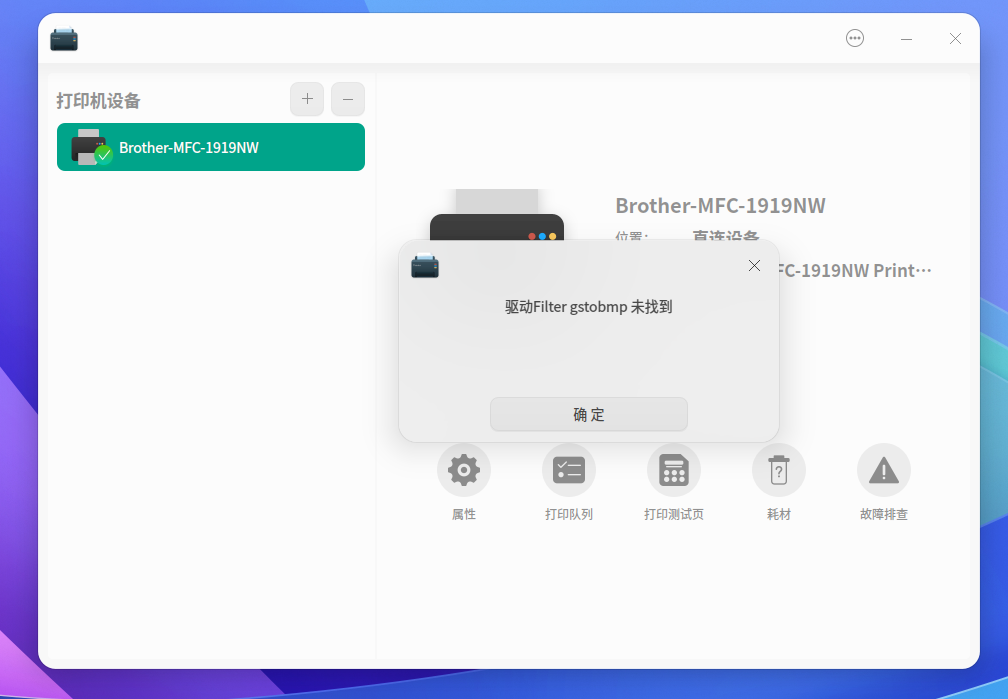
Task: Dismiss the gstobmp error dialog with X
Action: (754, 266)
